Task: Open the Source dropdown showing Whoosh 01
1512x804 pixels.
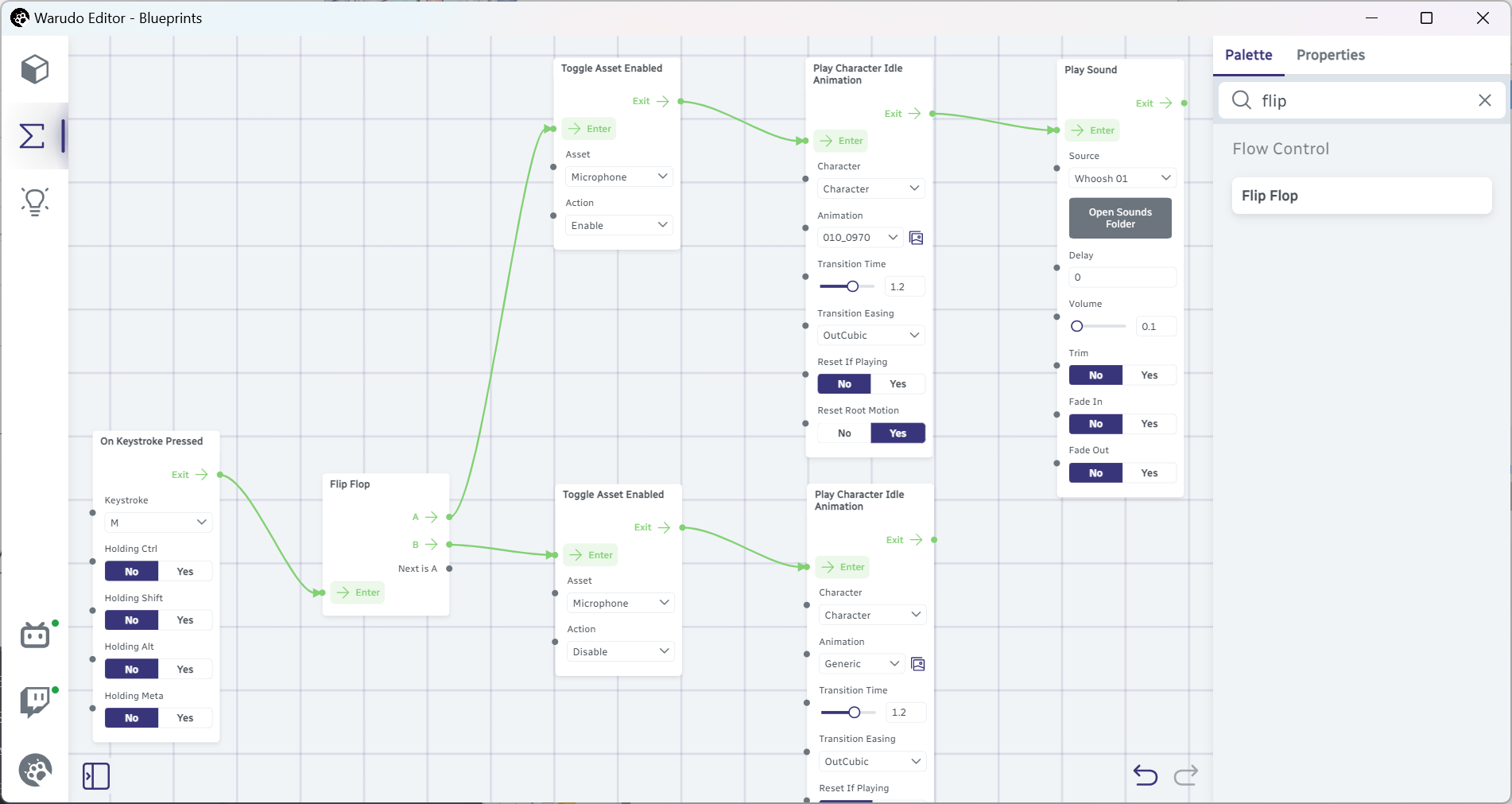Action: 1122,178
